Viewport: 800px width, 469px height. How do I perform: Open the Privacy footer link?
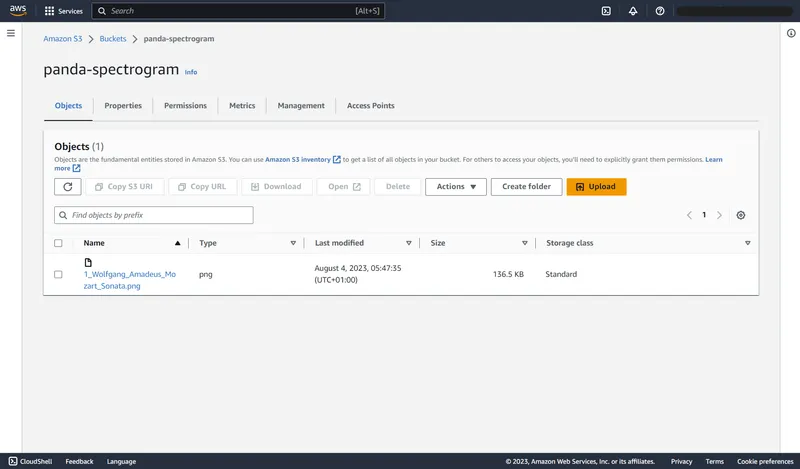682,461
